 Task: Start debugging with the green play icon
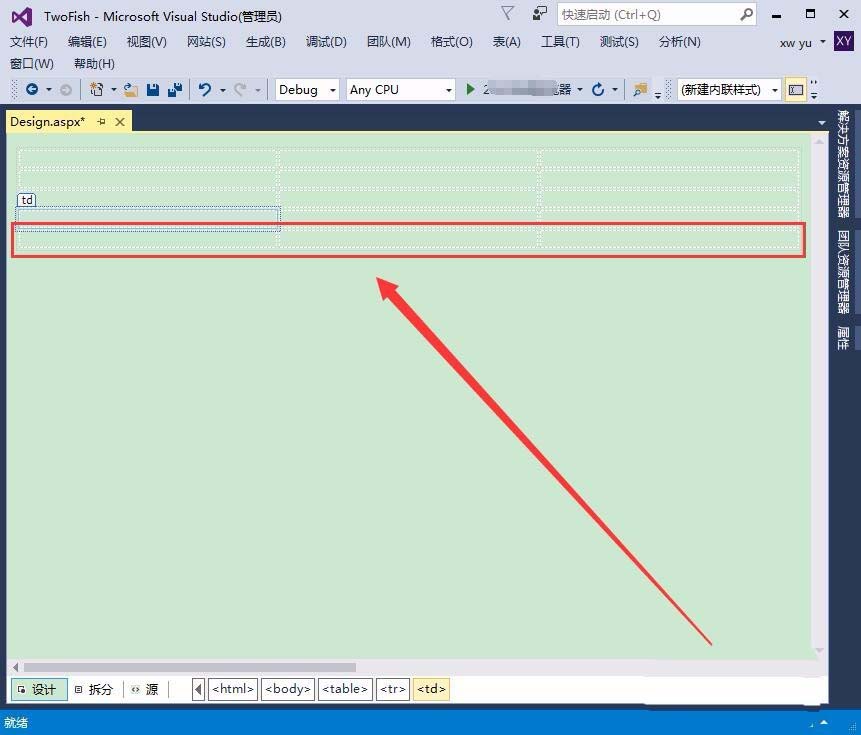[469, 89]
